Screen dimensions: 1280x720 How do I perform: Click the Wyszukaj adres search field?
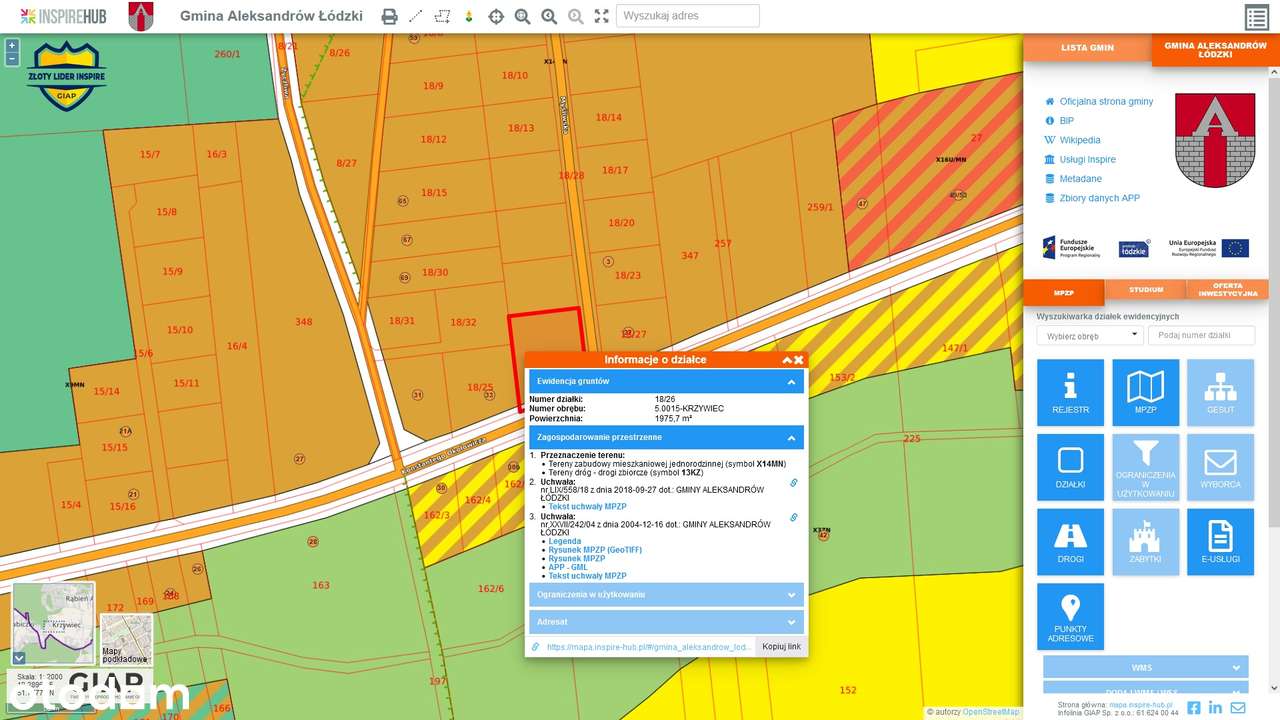[x=687, y=16]
